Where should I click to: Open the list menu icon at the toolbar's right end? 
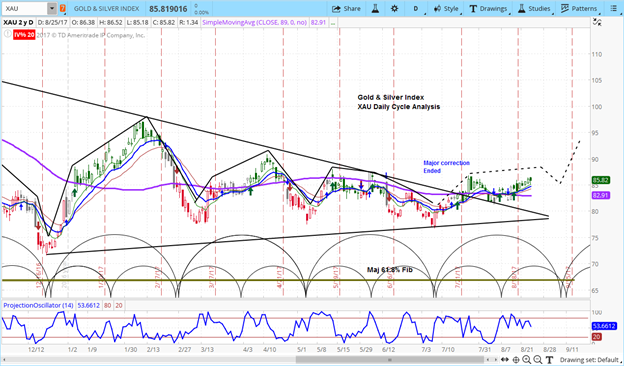pos(613,8)
